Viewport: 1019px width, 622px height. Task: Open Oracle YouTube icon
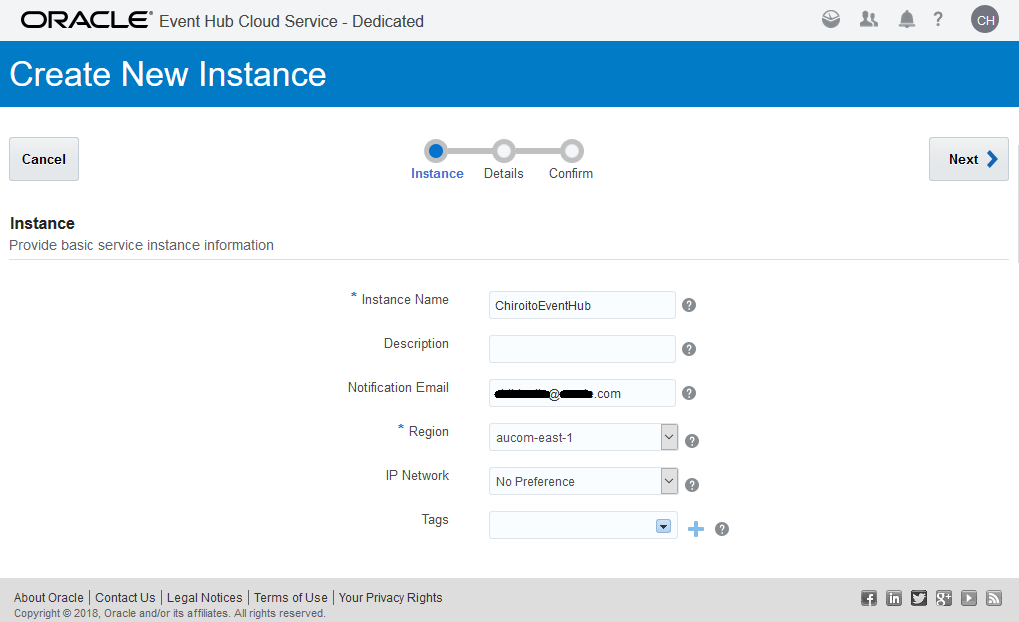tap(969, 598)
